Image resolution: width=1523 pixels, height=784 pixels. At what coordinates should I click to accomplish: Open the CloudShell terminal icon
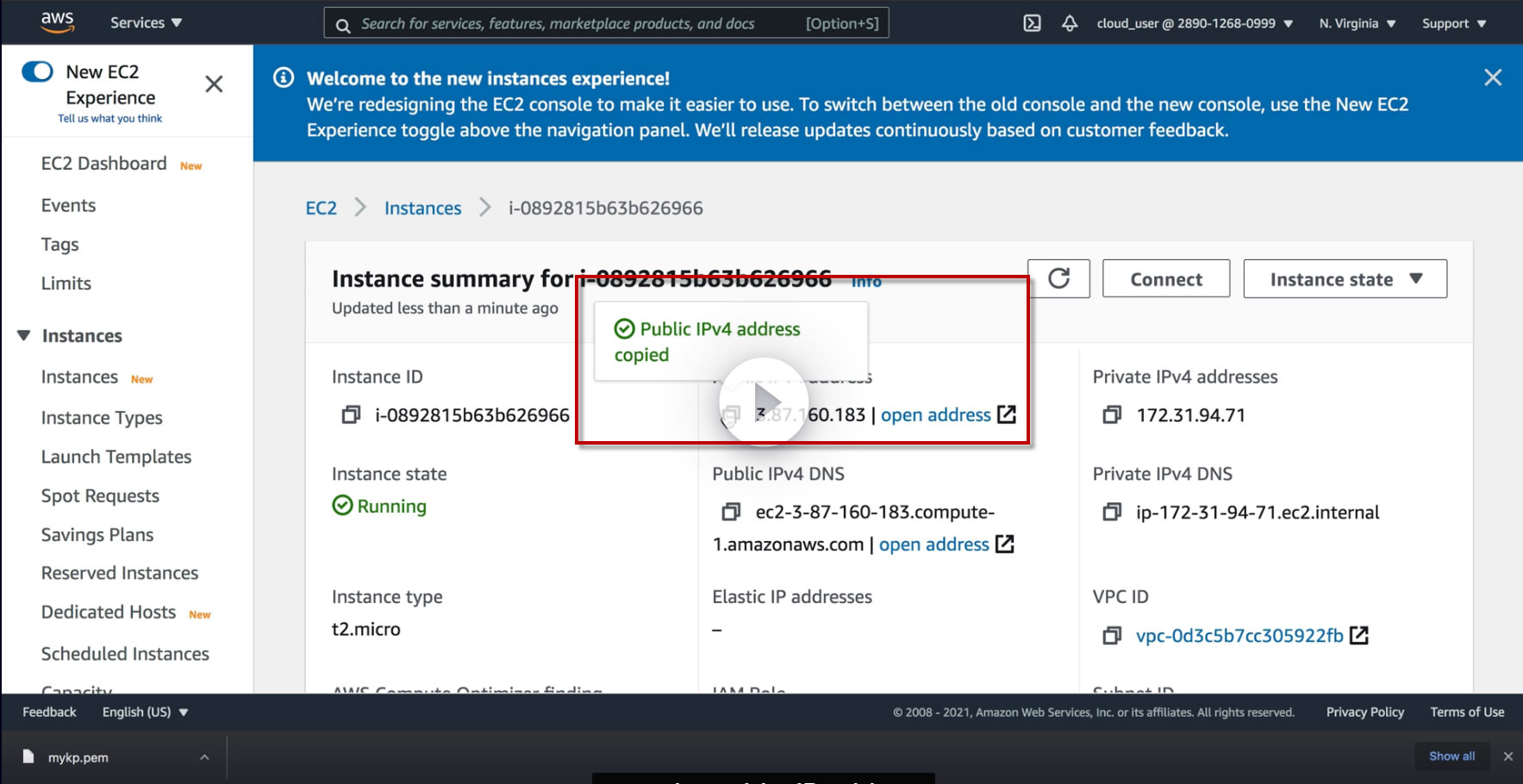coord(1032,23)
